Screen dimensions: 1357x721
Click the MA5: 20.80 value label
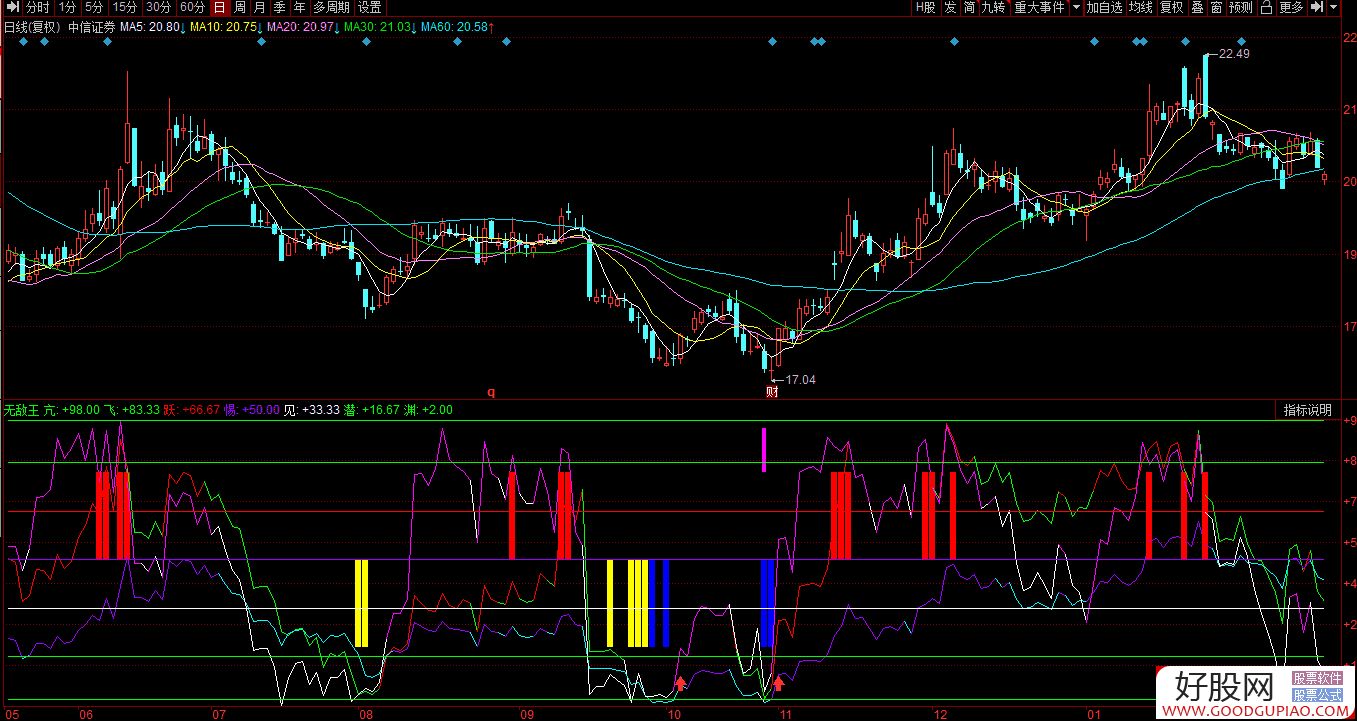(x=150, y=27)
